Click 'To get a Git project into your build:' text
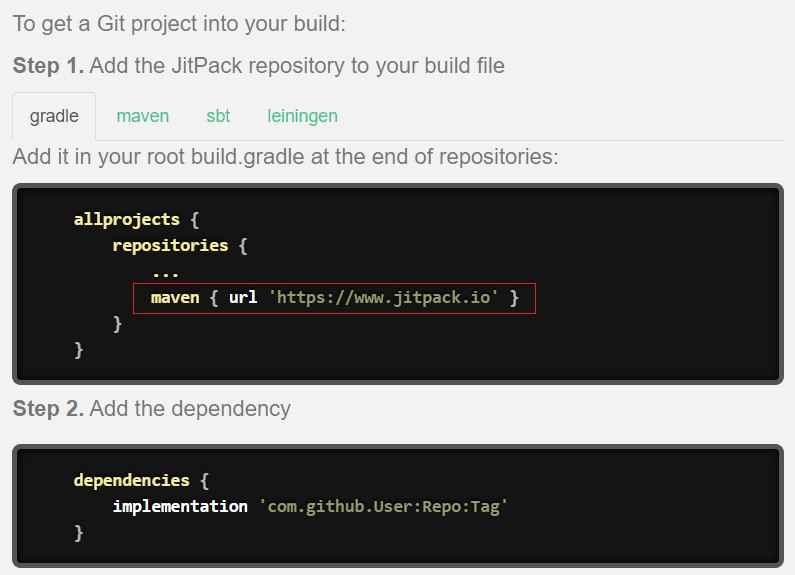This screenshot has width=795, height=575. (179, 24)
